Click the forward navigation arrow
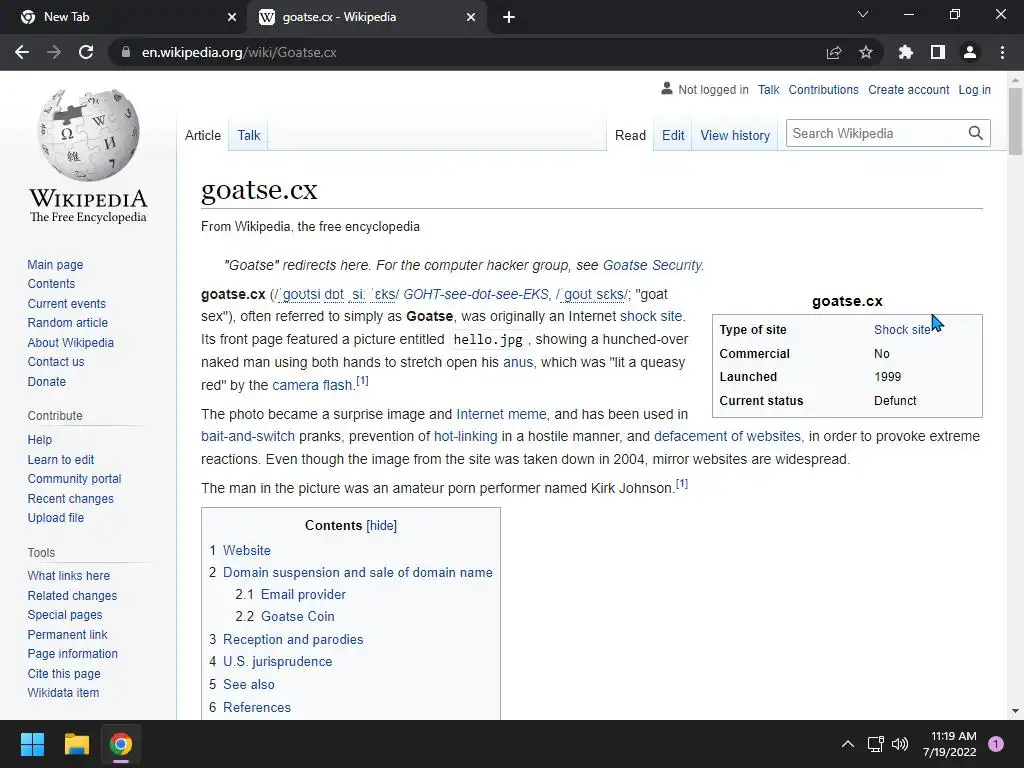The image size is (1024, 768). pos(54,52)
